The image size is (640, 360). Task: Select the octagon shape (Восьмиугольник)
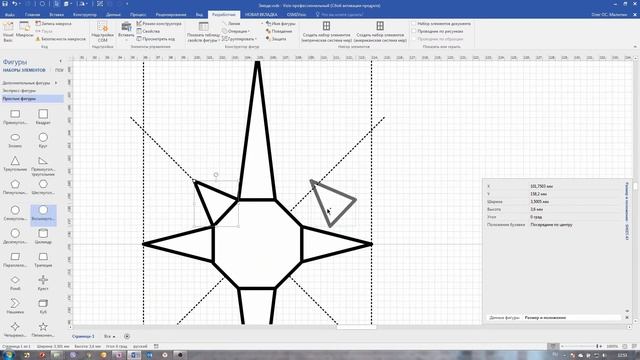click(43, 214)
